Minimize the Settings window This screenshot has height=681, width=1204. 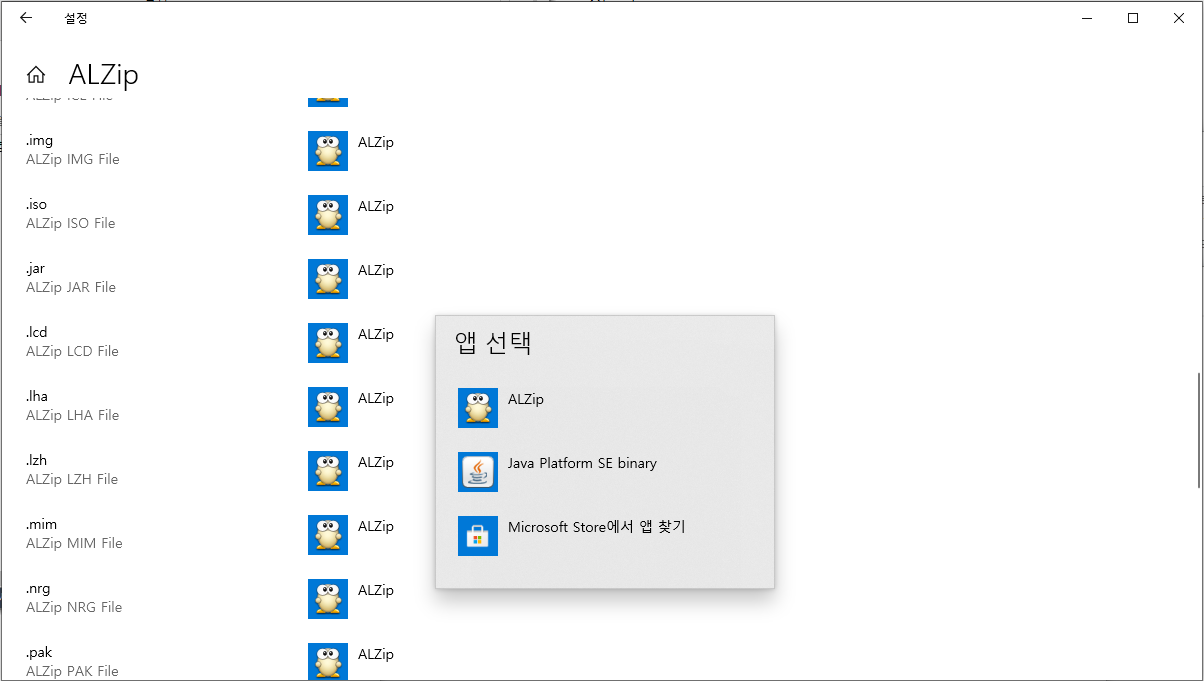pos(1087,18)
